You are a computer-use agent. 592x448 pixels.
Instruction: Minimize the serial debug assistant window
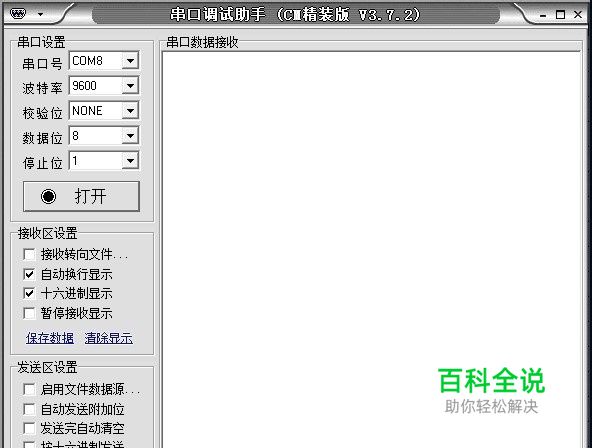[543, 15]
